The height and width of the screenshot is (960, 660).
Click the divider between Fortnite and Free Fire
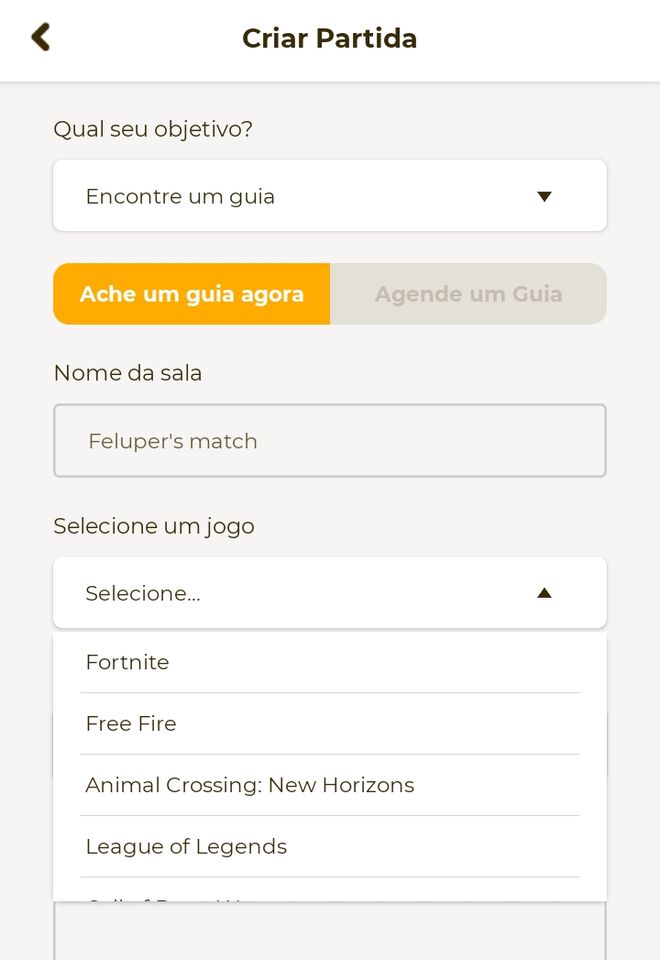(x=330, y=693)
